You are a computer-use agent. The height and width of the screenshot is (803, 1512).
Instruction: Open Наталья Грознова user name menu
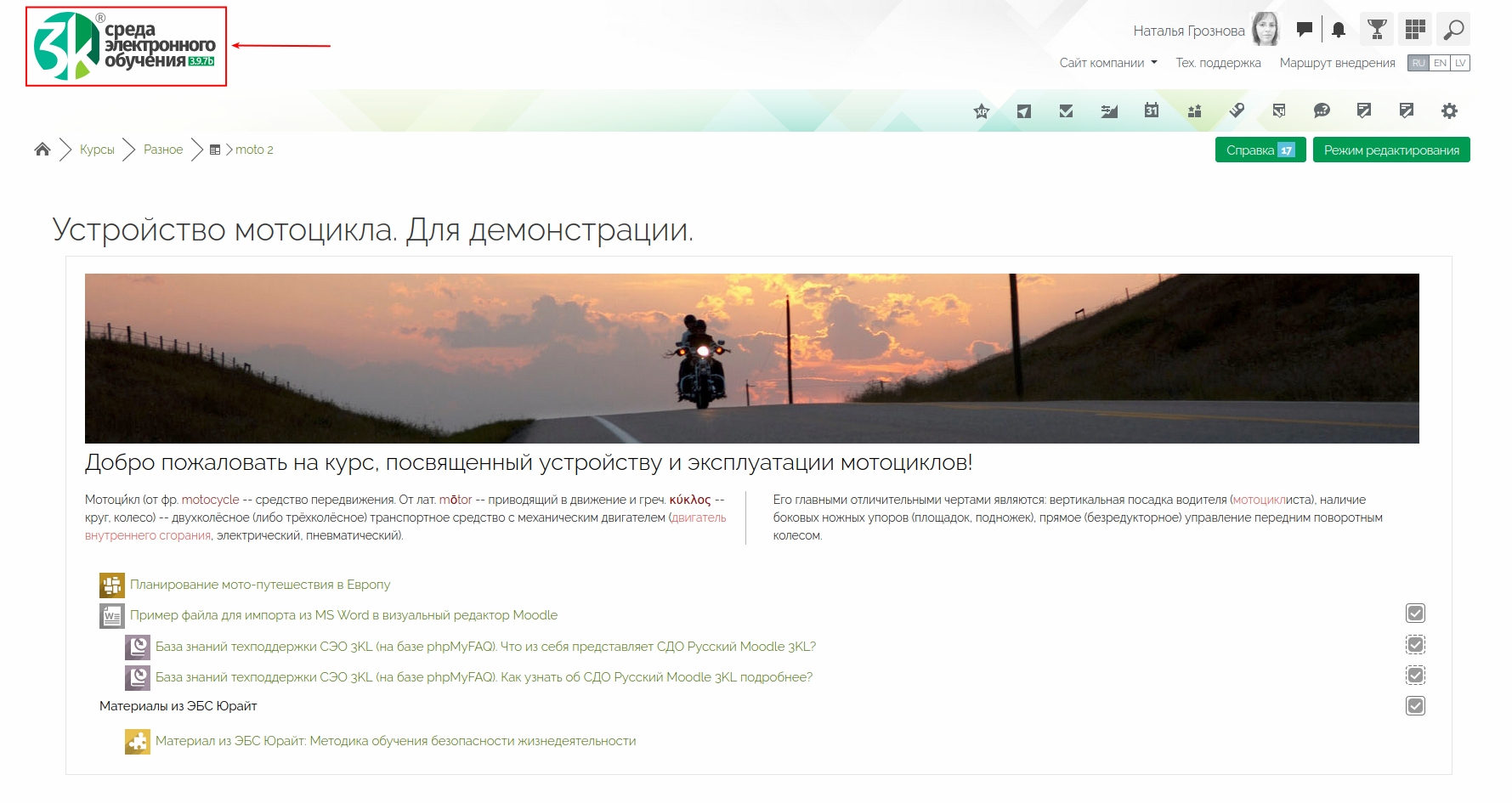coord(1188,31)
